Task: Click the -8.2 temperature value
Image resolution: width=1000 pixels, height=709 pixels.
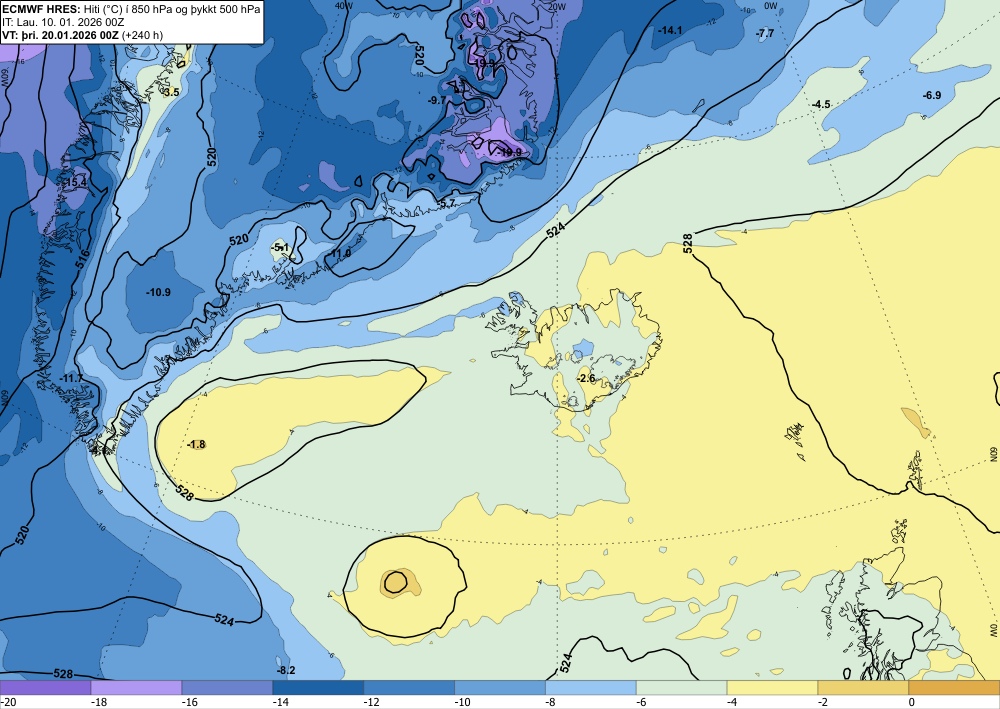Action: pos(286,670)
